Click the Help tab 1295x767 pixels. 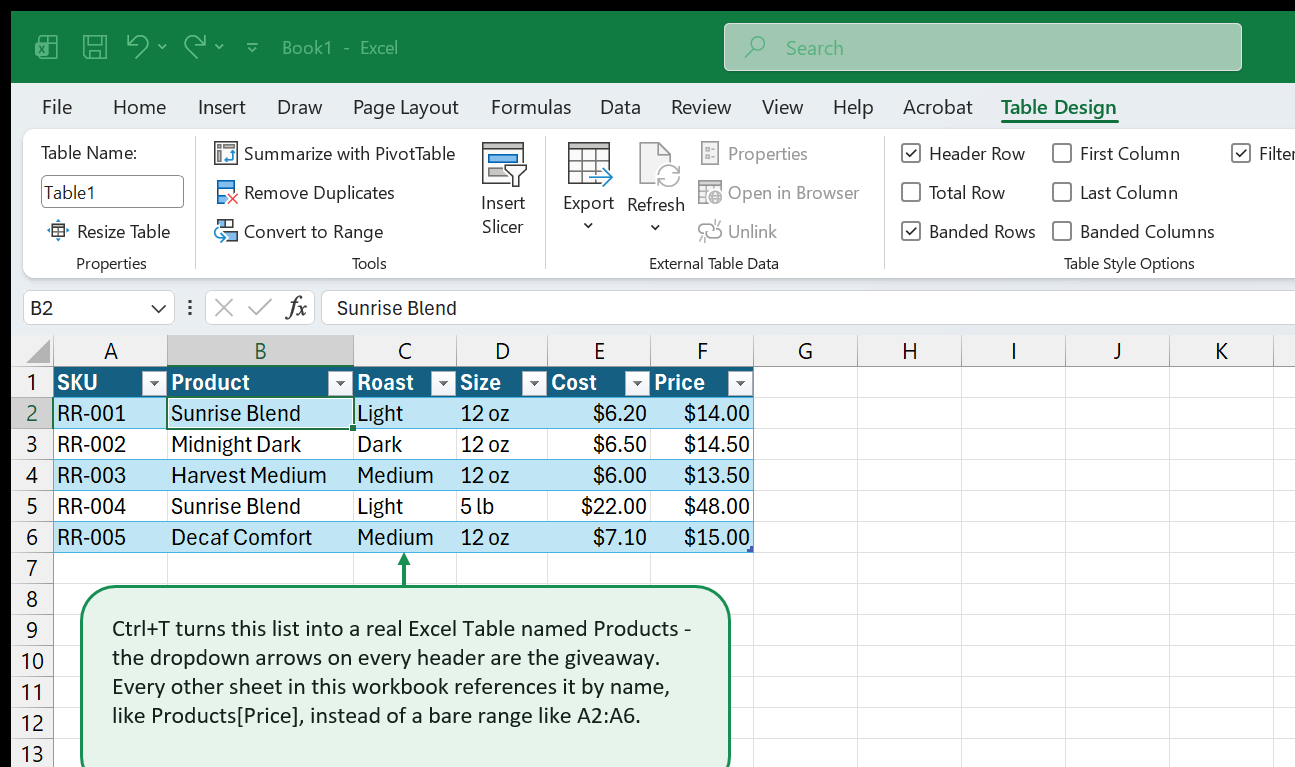pyautogui.click(x=853, y=107)
